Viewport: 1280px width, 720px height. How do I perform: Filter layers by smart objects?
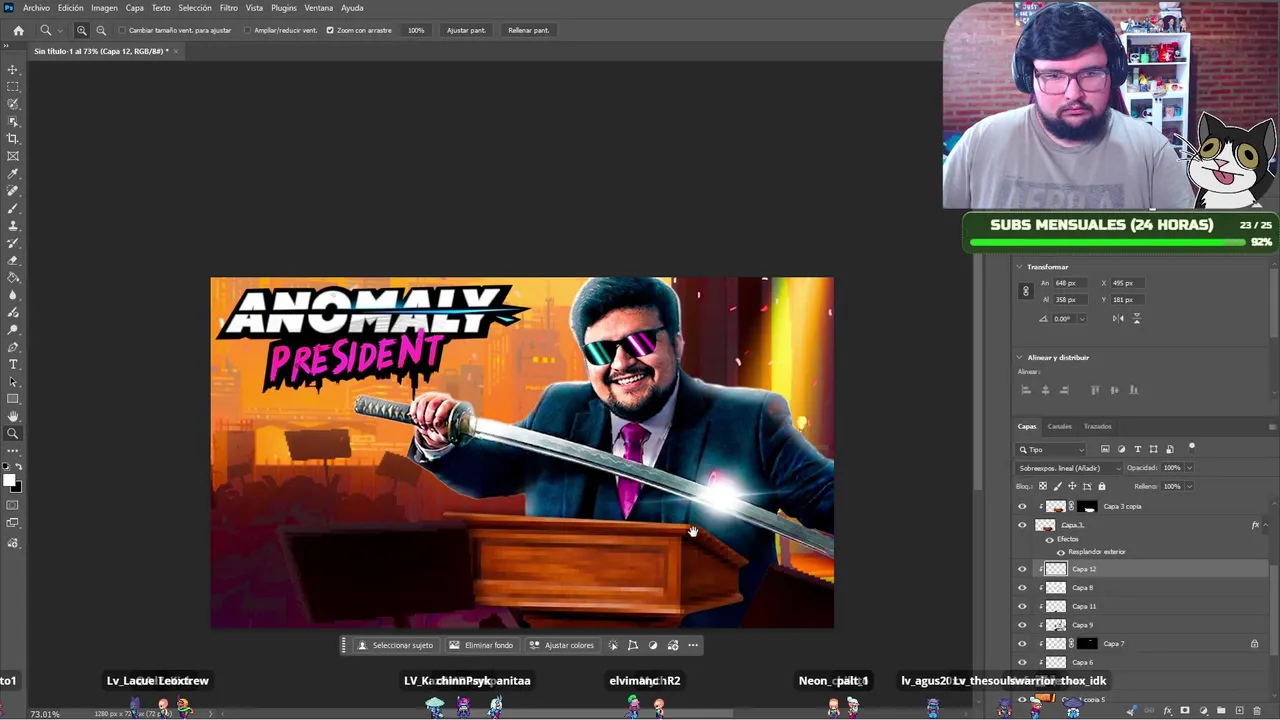click(1169, 450)
